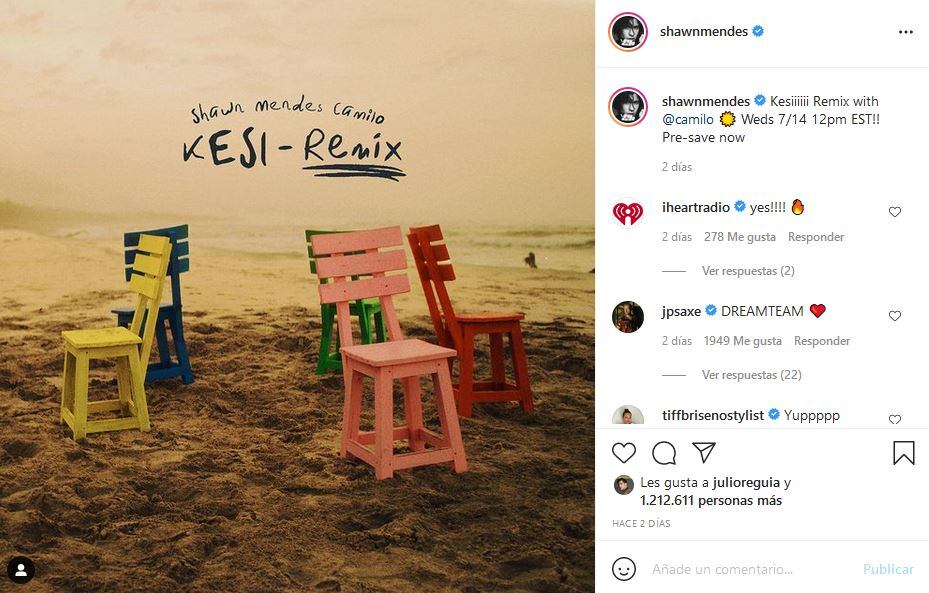The width and height of the screenshot is (929, 593).
Task: Like iheartradio's comment heart
Action: click(895, 211)
